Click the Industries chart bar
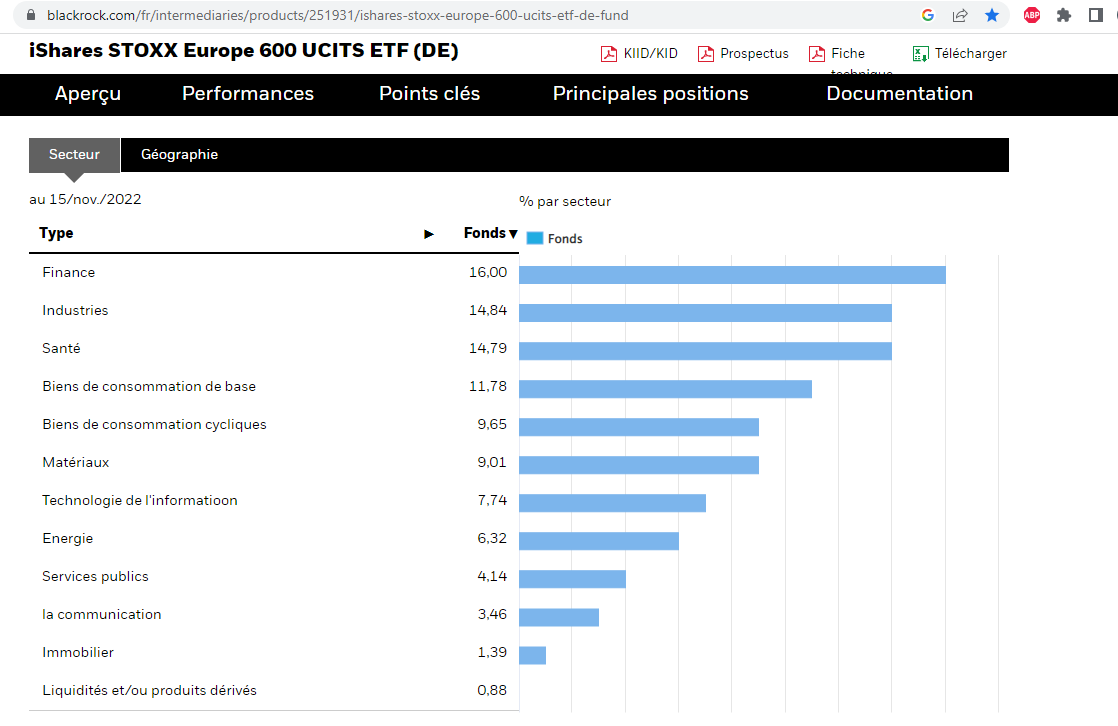1118x726 pixels. coord(705,312)
